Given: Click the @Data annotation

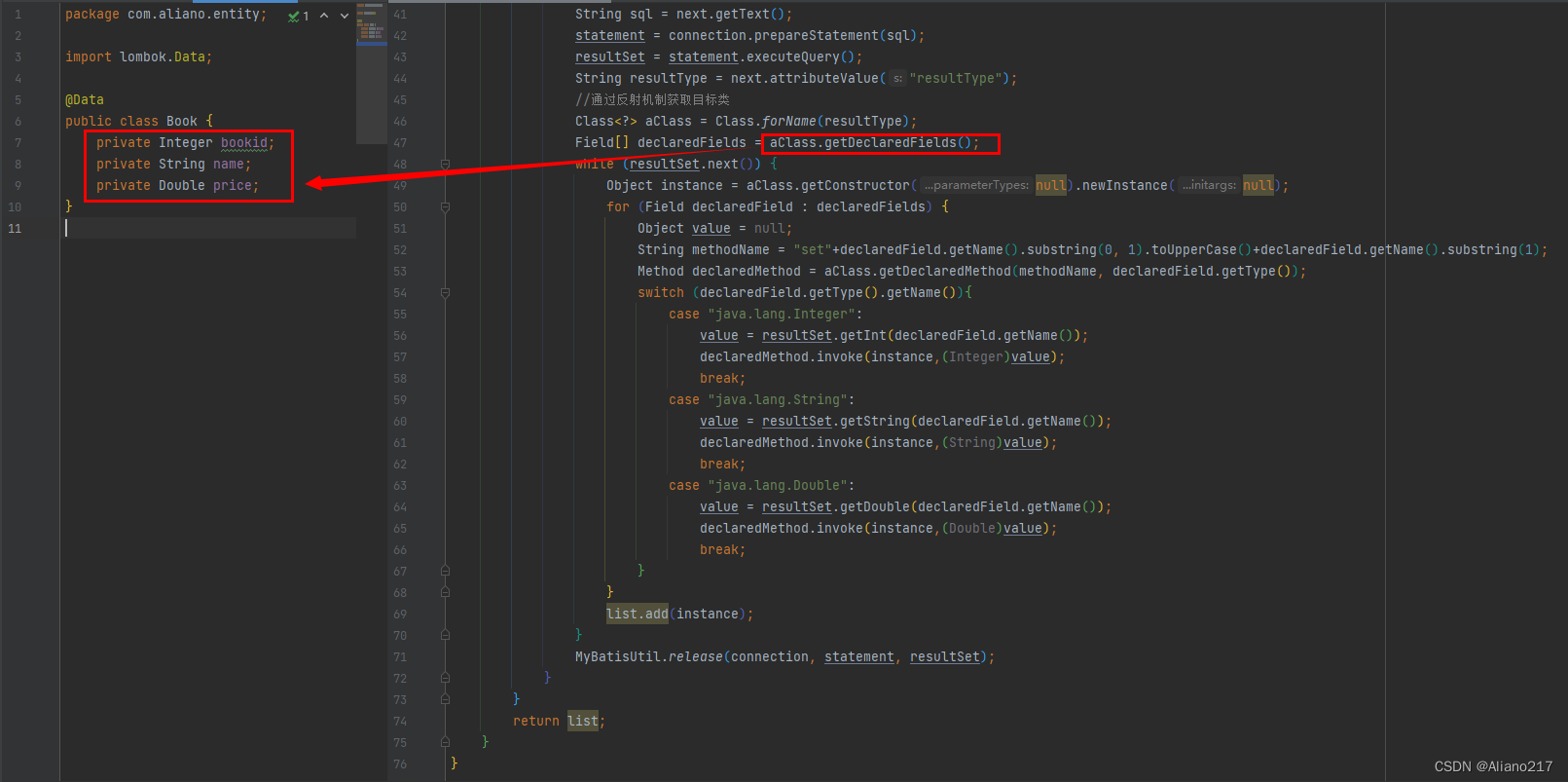Looking at the screenshot, I should point(85,99).
